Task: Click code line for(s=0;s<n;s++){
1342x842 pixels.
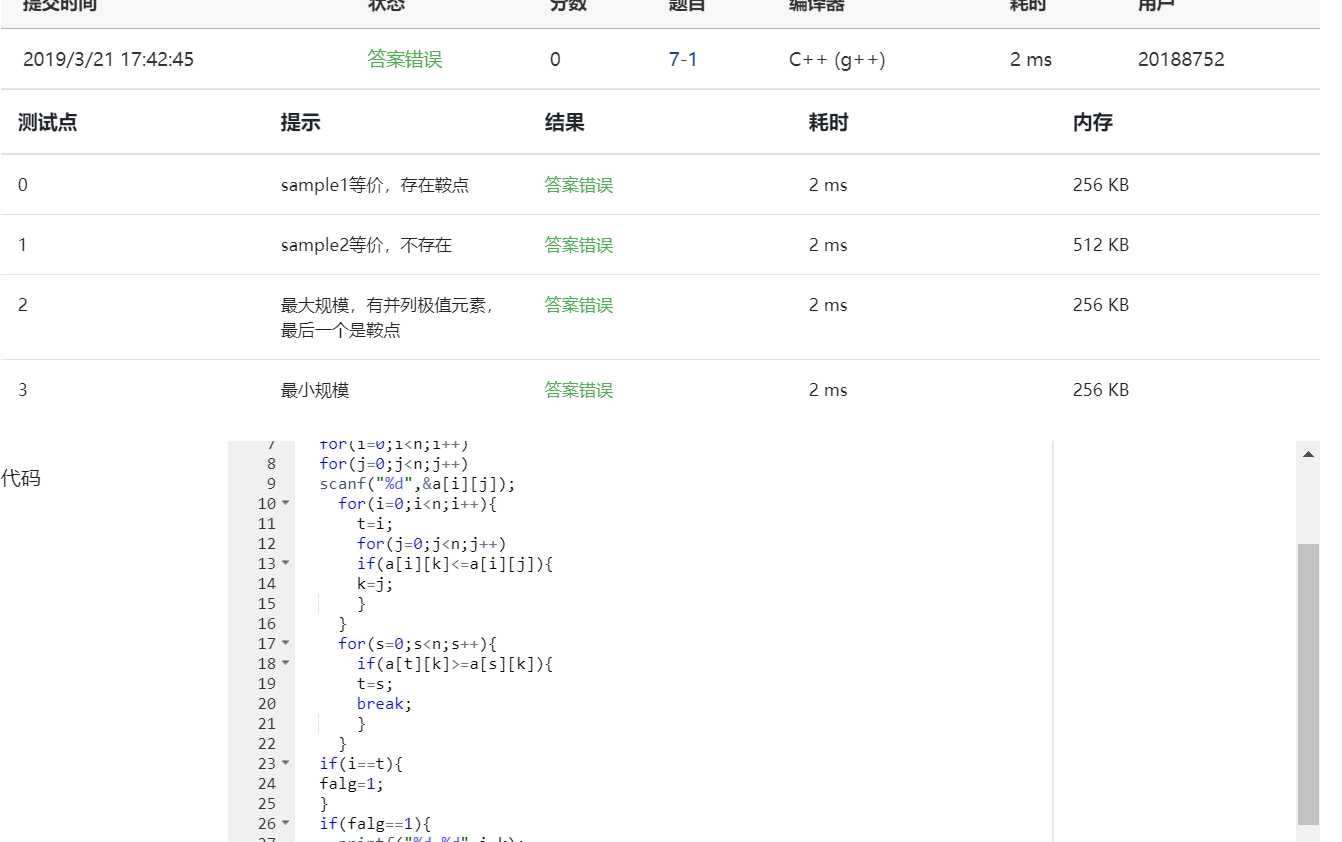Action: 417,643
